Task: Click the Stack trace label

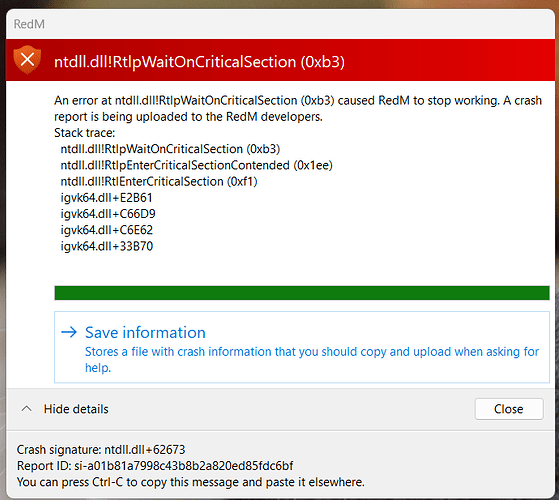Action: (84, 133)
